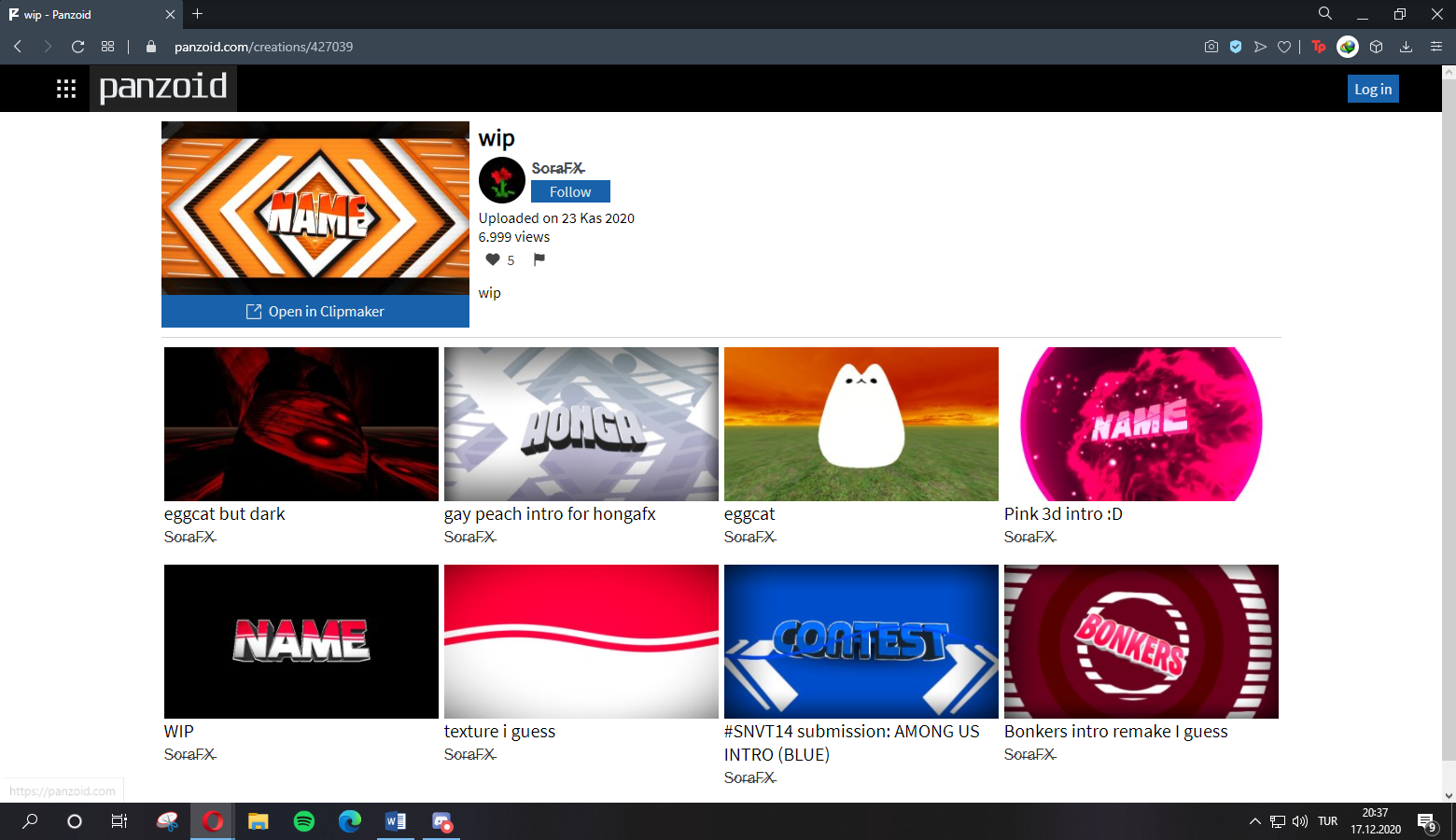Click 'gay peach intro for hongafx' title
The height and width of the screenshot is (840, 1456).
click(550, 514)
